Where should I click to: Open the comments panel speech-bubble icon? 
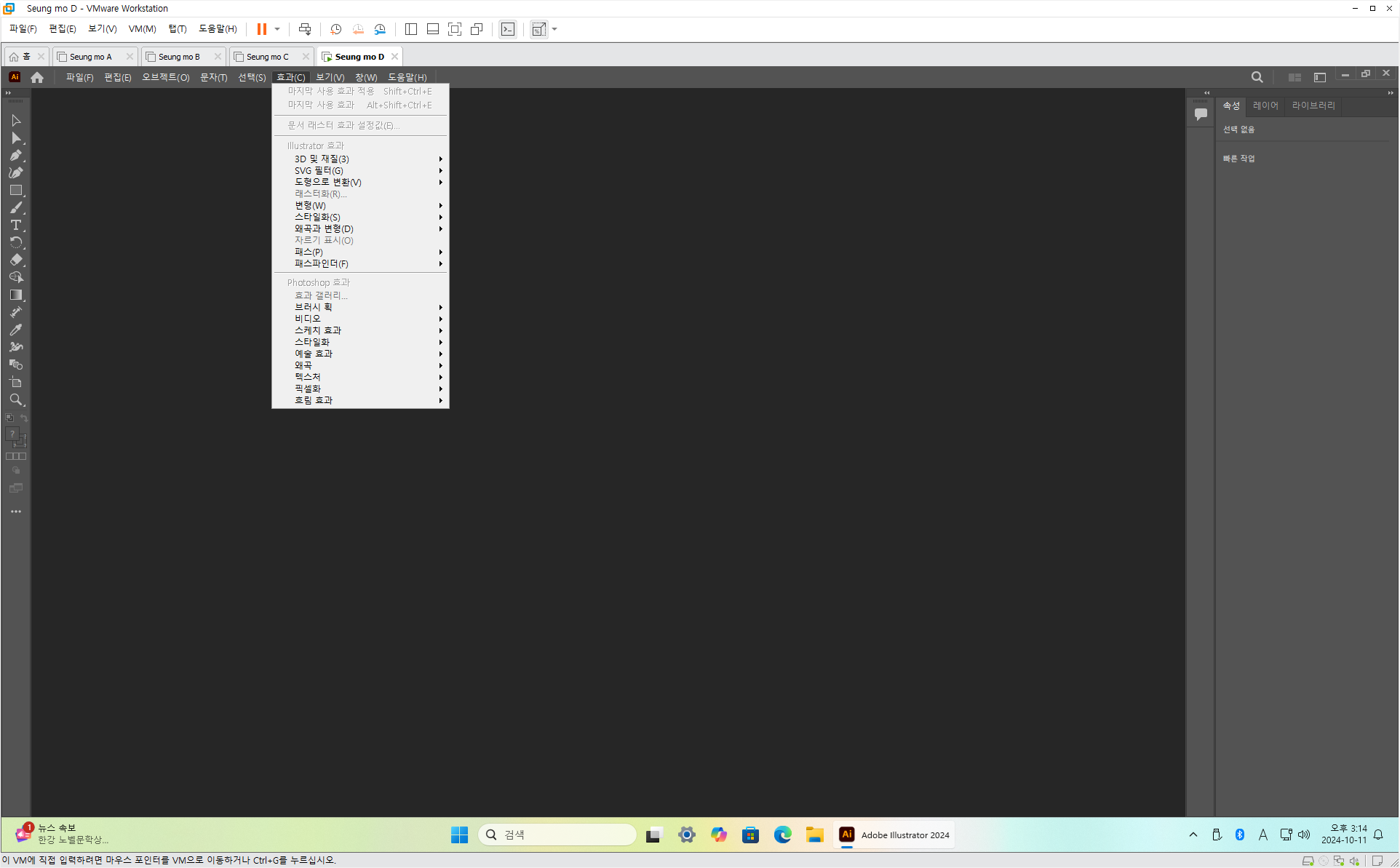click(1201, 114)
